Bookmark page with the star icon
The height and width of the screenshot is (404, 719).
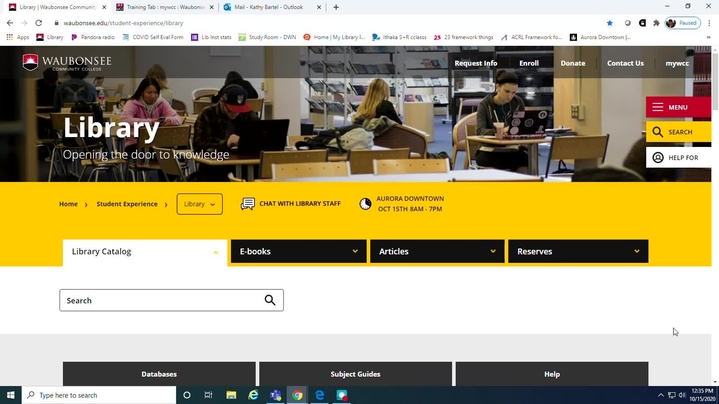[609, 23]
